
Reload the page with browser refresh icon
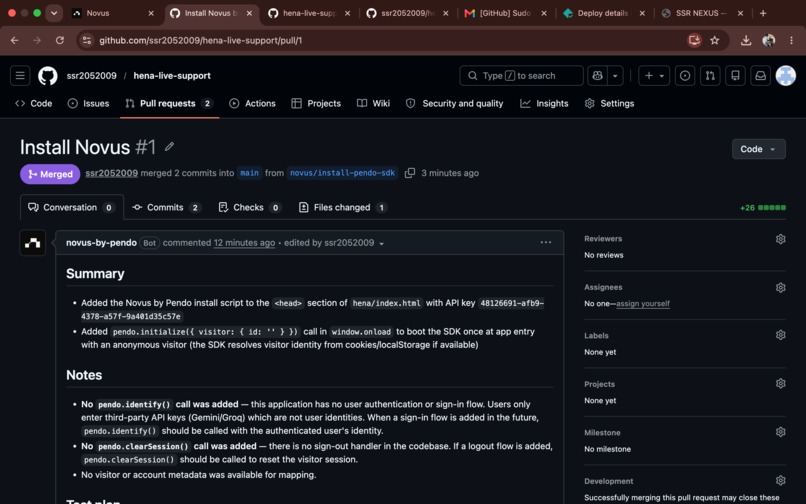60,40
